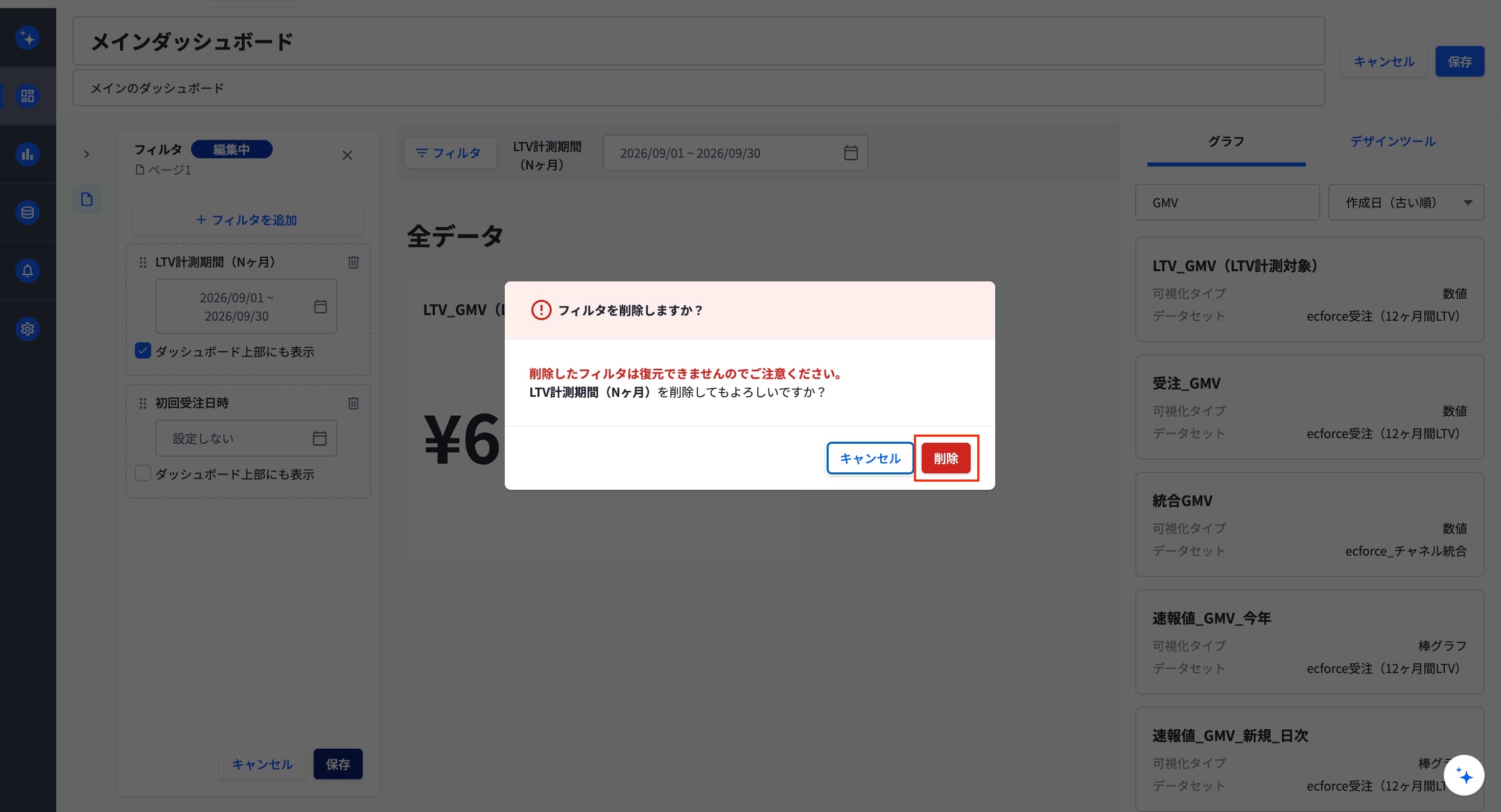Delete the 初回受注日時 filter via trash icon

(353, 403)
